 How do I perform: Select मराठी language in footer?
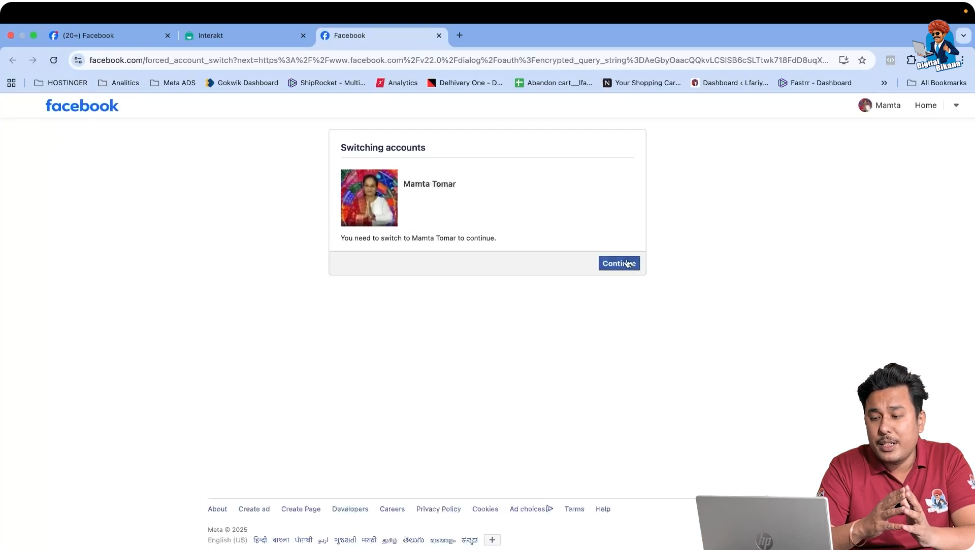pos(369,540)
